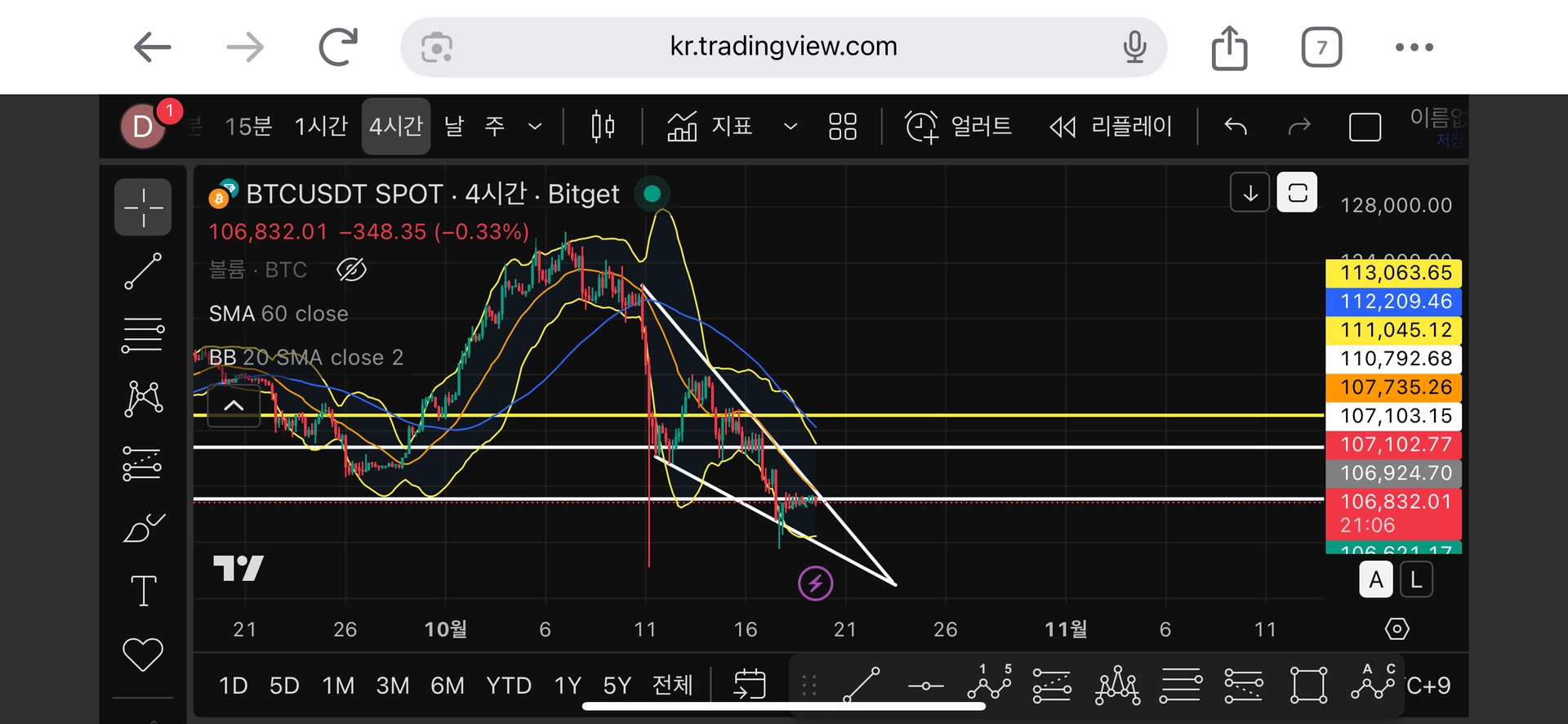This screenshot has width=1568, height=724.
Task: Undo the last chart action
Action: 1236,127
